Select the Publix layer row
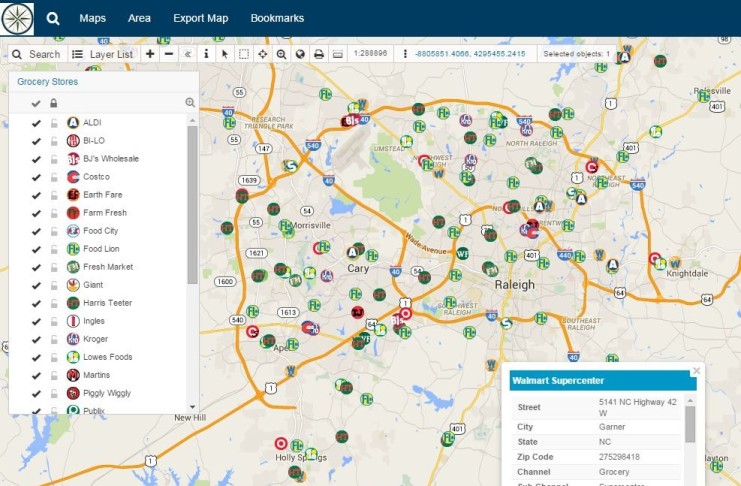This screenshot has width=741, height=486. tap(98, 410)
